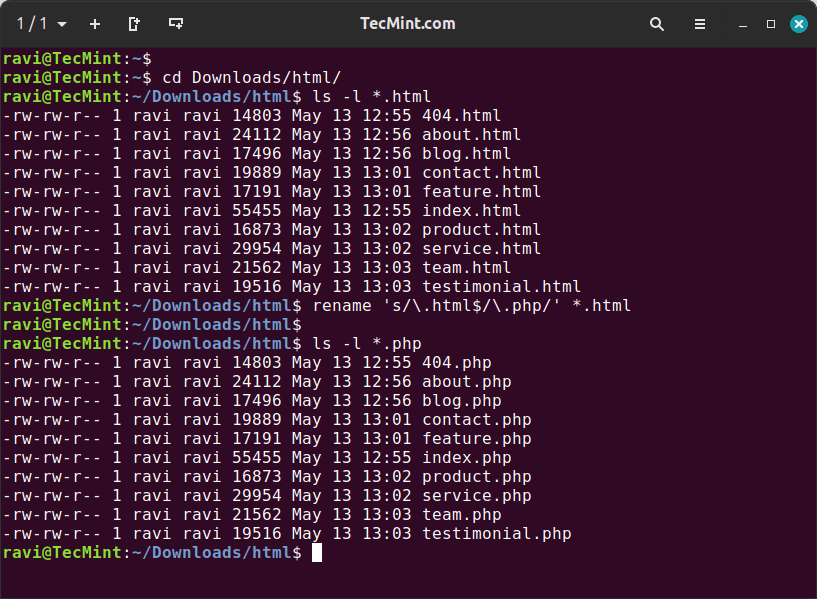
Task: Select the index.html file name
Action: coord(471,210)
